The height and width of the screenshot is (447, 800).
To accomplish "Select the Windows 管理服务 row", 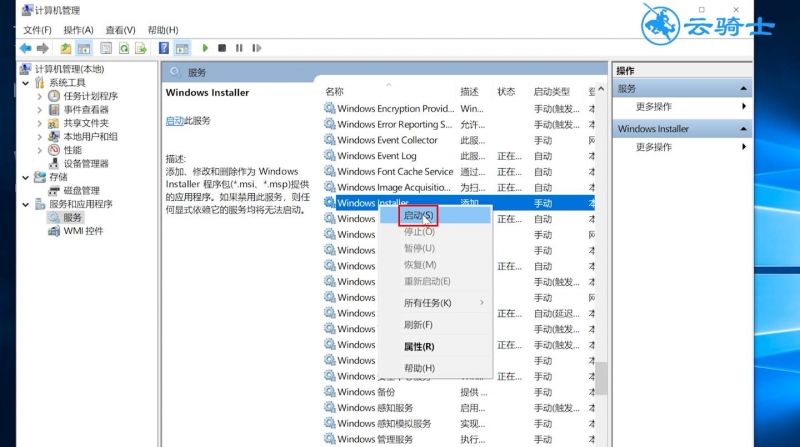I will [x=459, y=439].
